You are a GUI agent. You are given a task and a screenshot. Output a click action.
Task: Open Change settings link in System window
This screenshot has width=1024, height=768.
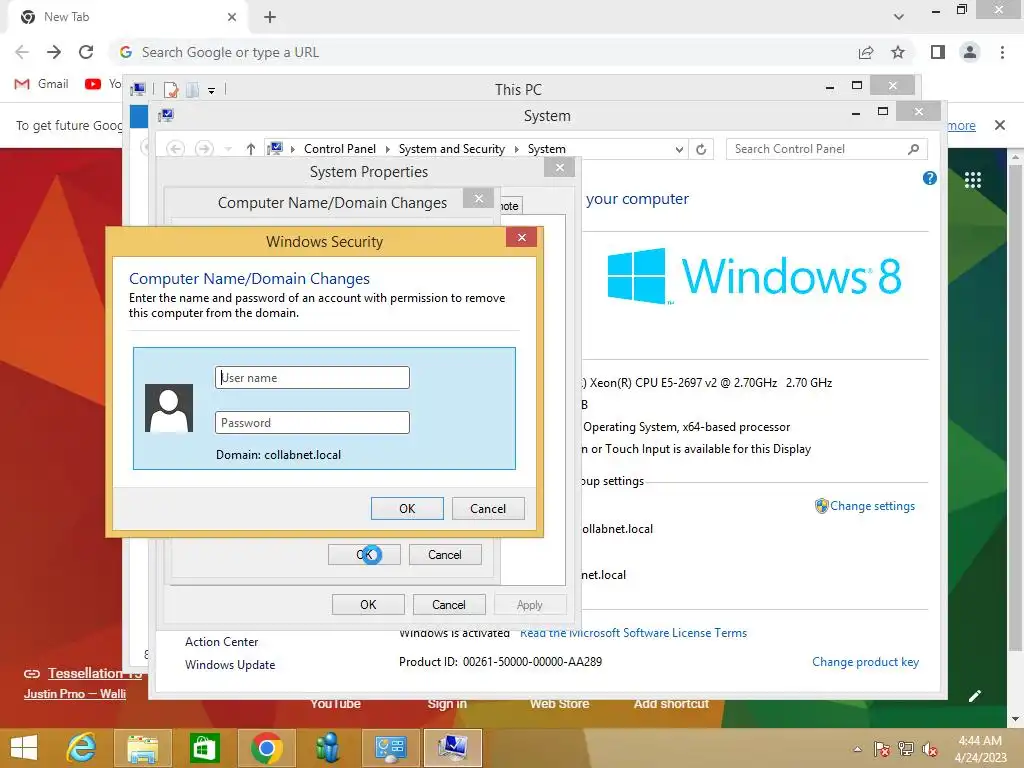872,506
